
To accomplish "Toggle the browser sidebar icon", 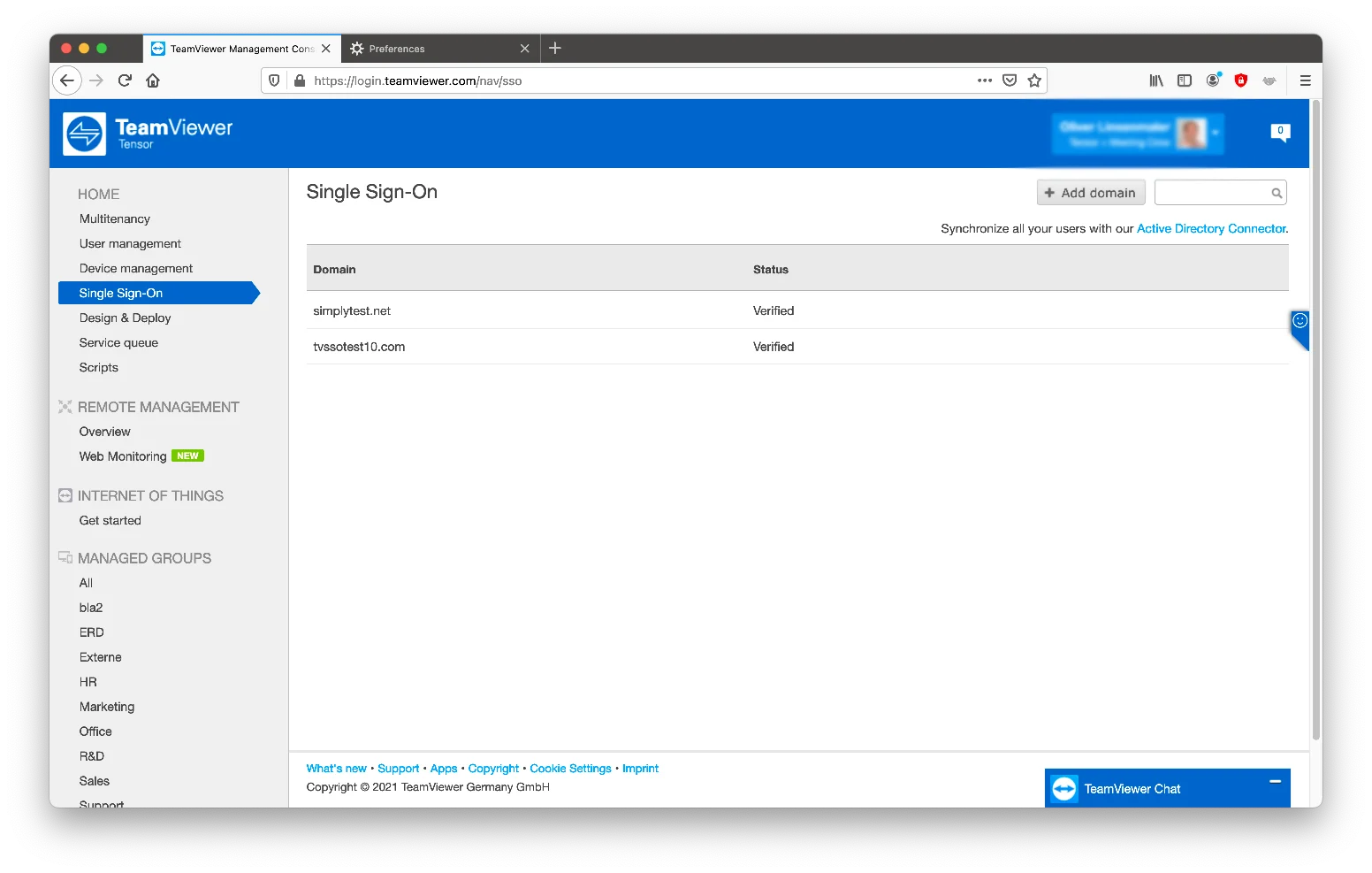I will 1185,80.
